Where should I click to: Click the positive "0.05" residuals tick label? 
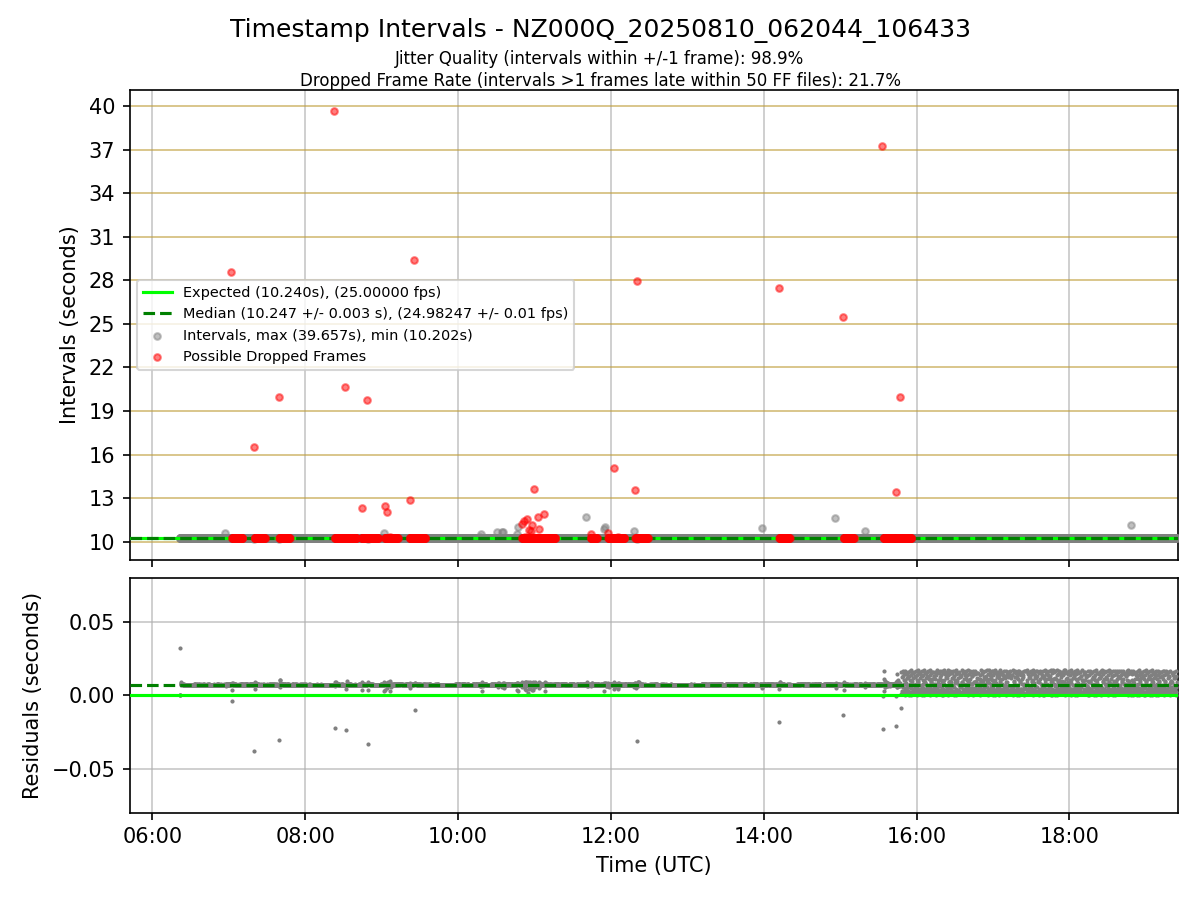(x=92, y=622)
